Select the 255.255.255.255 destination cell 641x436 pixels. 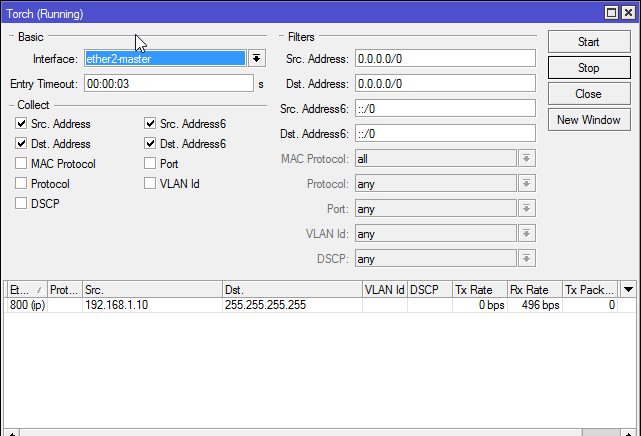tap(292, 305)
